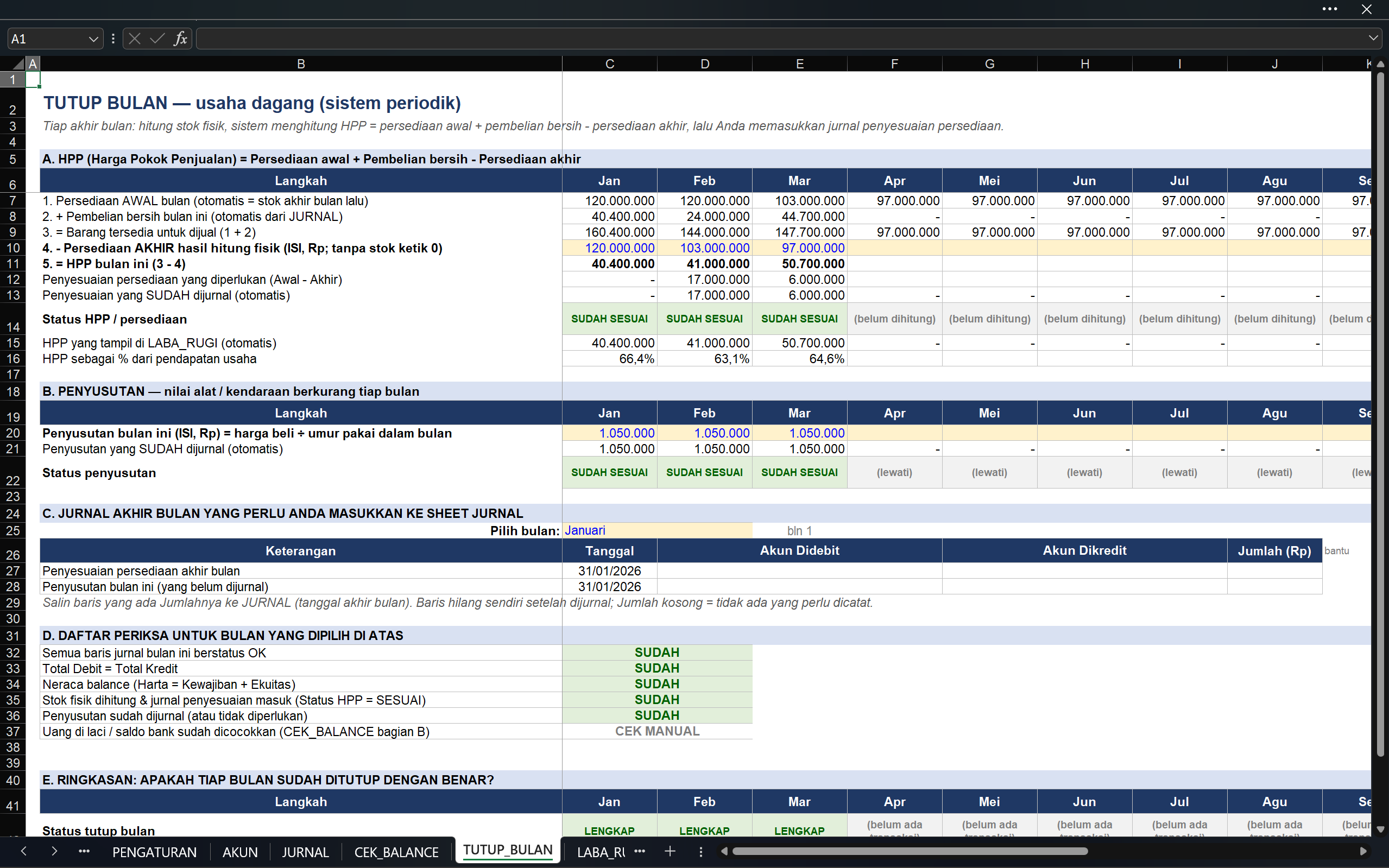
Task: Click the horizontal scrollbar thumb
Action: (x=910, y=851)
